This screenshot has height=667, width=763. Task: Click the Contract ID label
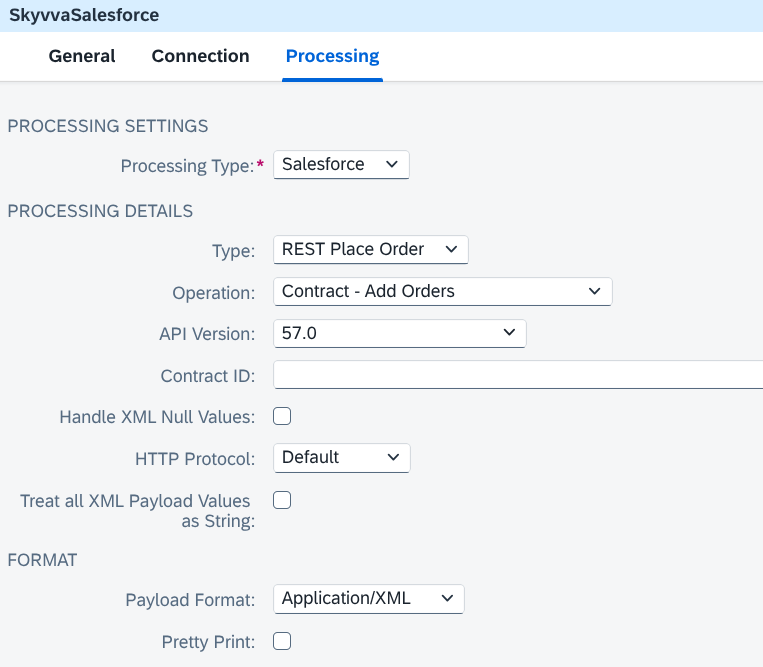(208, 376)
